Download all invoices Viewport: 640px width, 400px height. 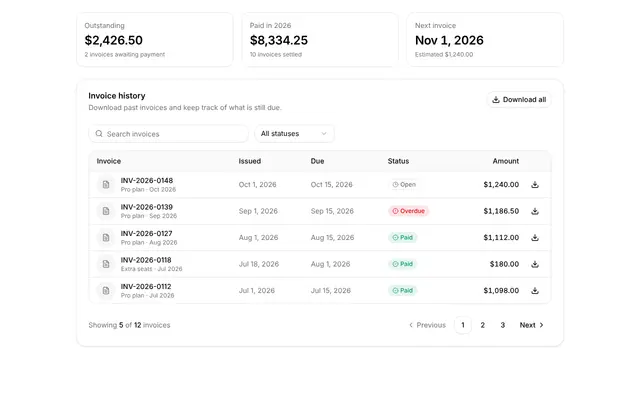click(519, 100)
